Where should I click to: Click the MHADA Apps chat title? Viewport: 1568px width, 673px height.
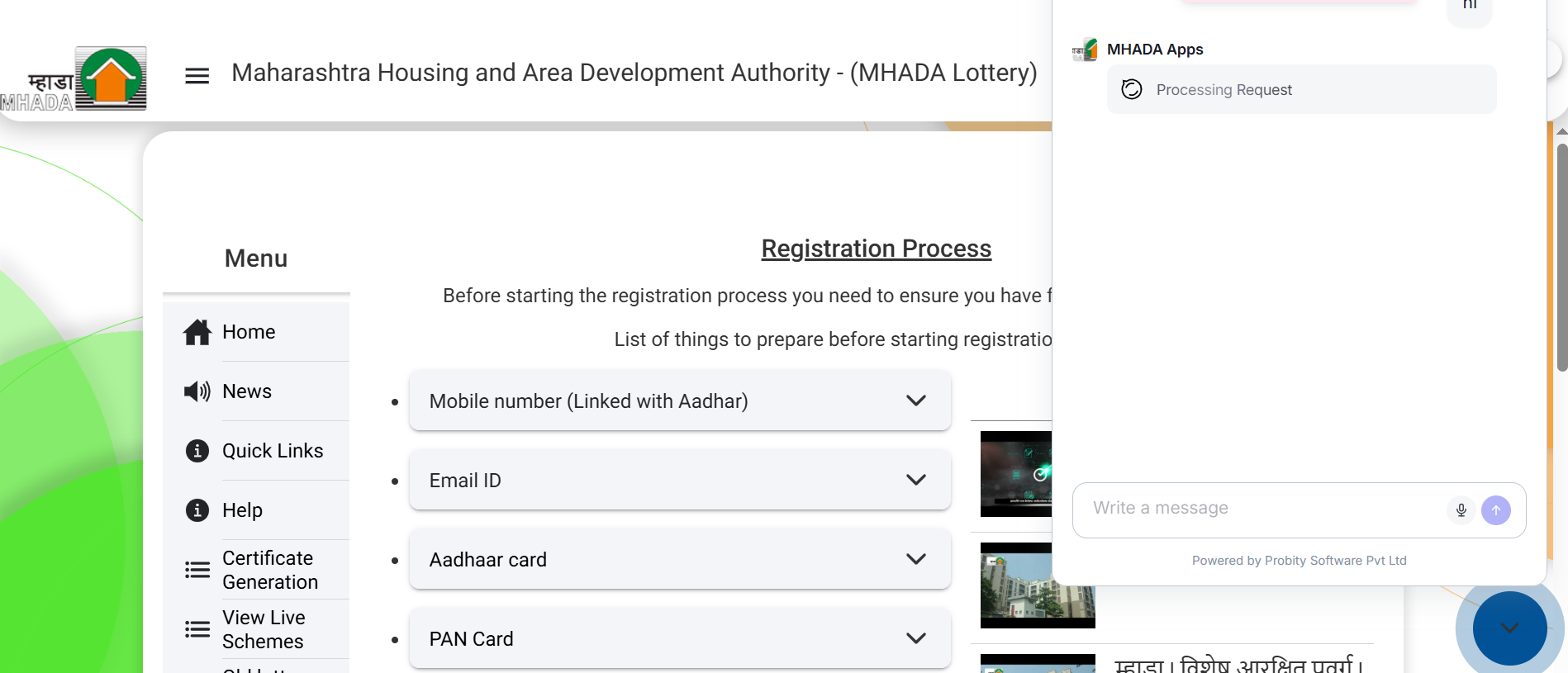[1155, 50]
